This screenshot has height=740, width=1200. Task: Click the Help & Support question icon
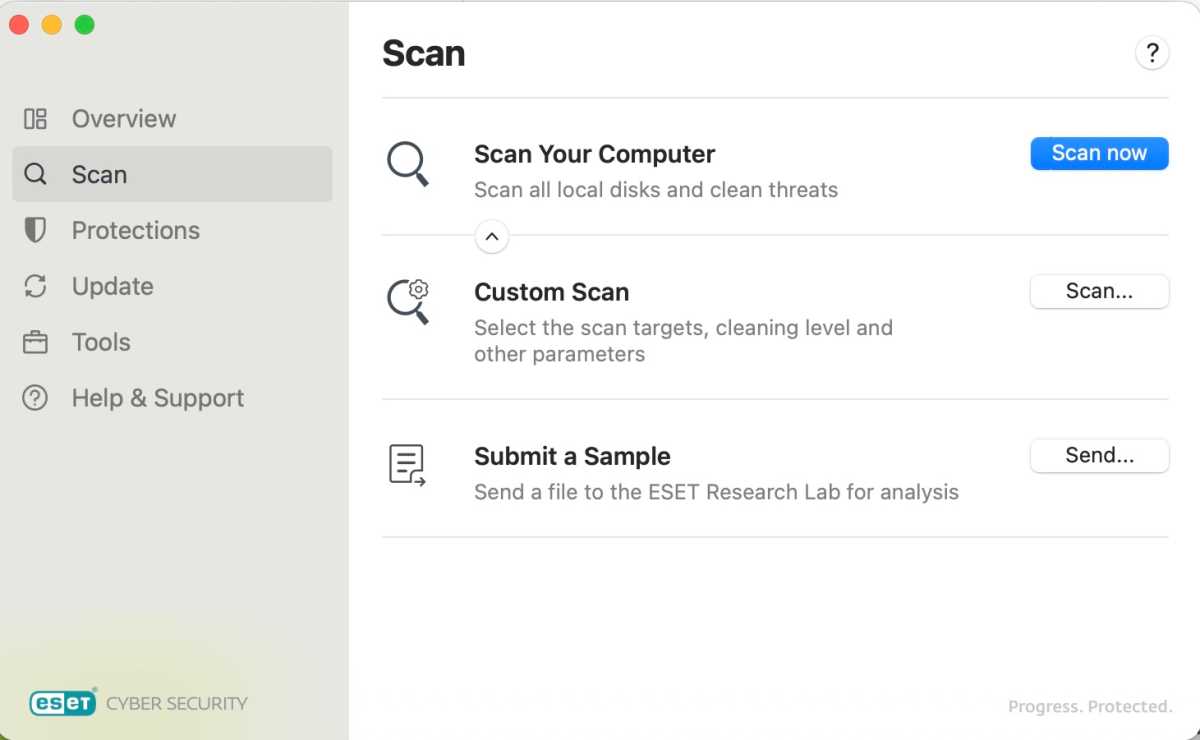click(35, 399)
